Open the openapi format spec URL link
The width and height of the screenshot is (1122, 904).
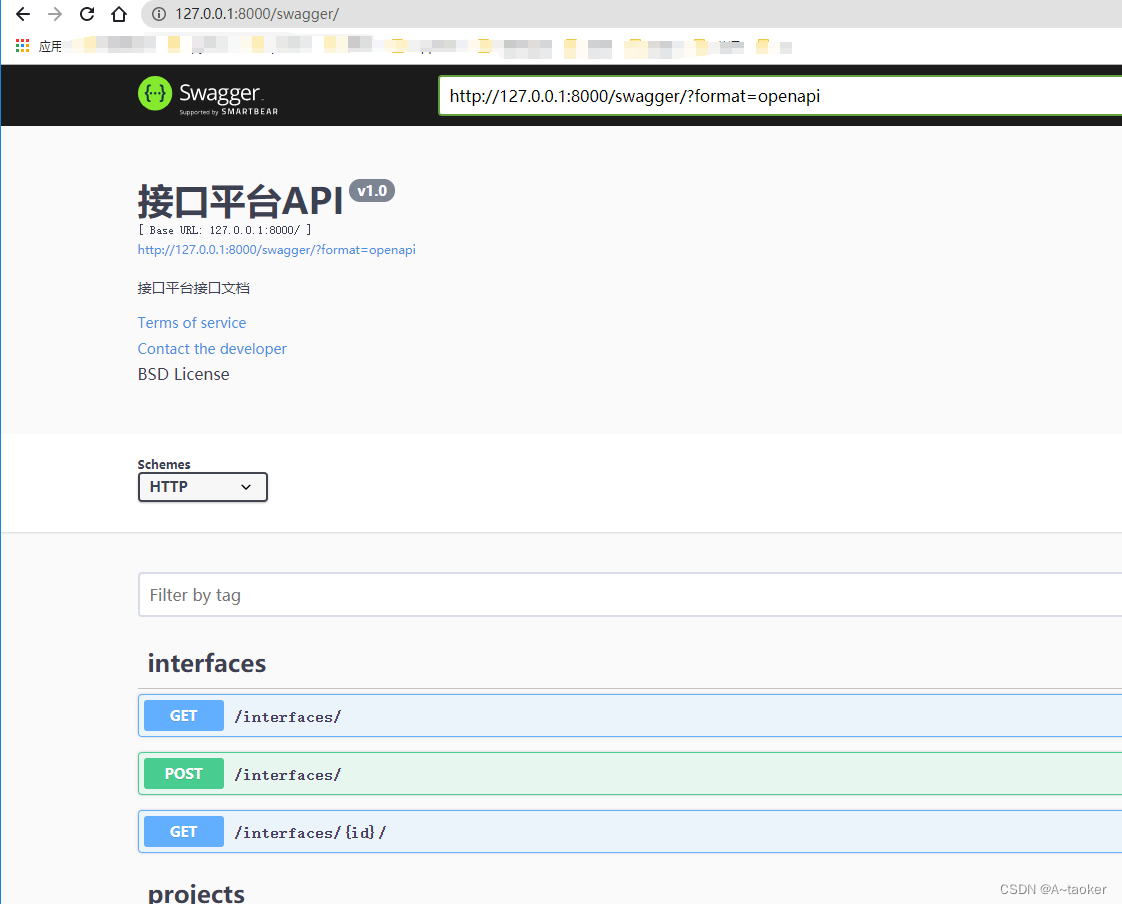[x=276, y=249]
